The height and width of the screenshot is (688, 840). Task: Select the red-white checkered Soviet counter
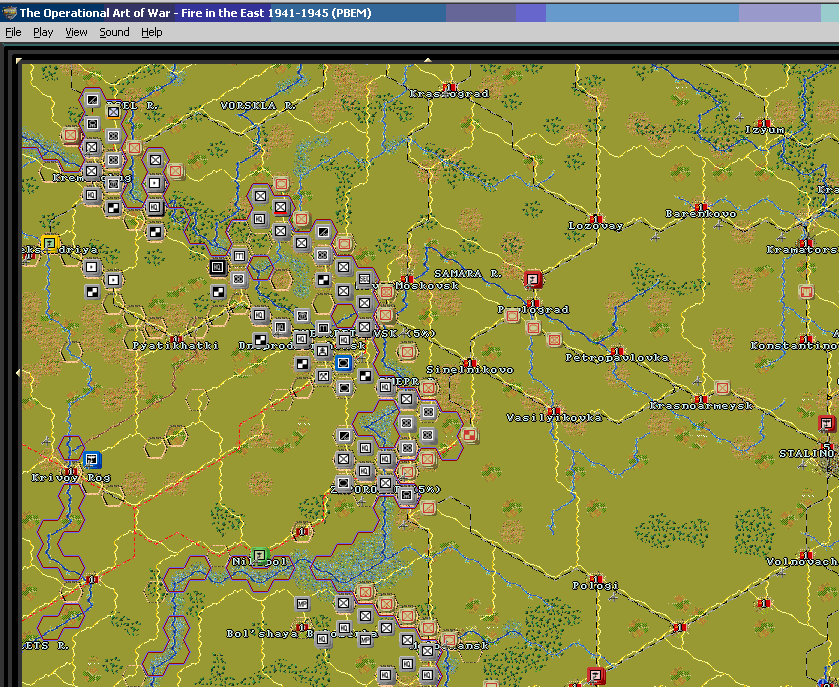[x=469, y=435]
